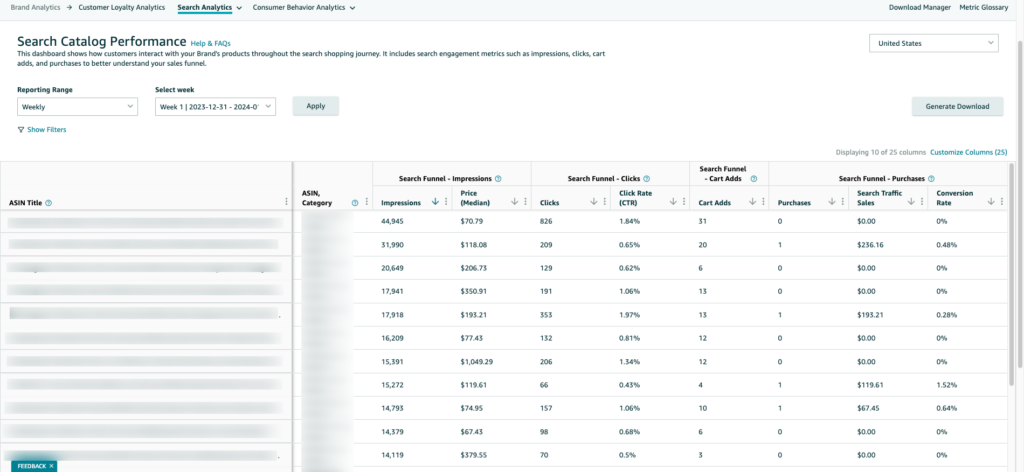Click Generate Download button
The height and width of the screenshot is (472, 1024).
coord(957,106)
